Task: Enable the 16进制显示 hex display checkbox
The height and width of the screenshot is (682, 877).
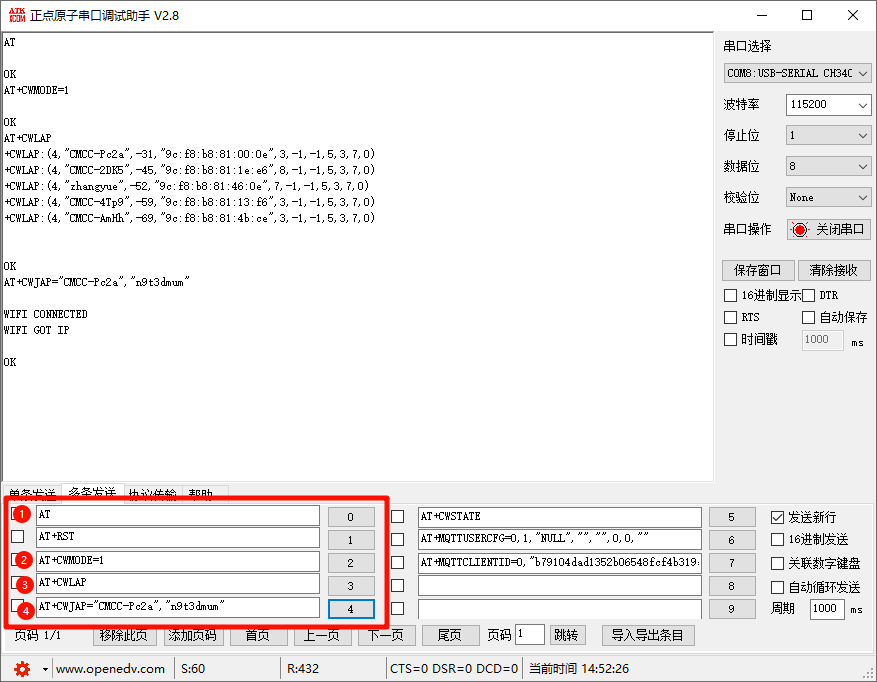Action: pyautogui.click(x=728, y=294)
